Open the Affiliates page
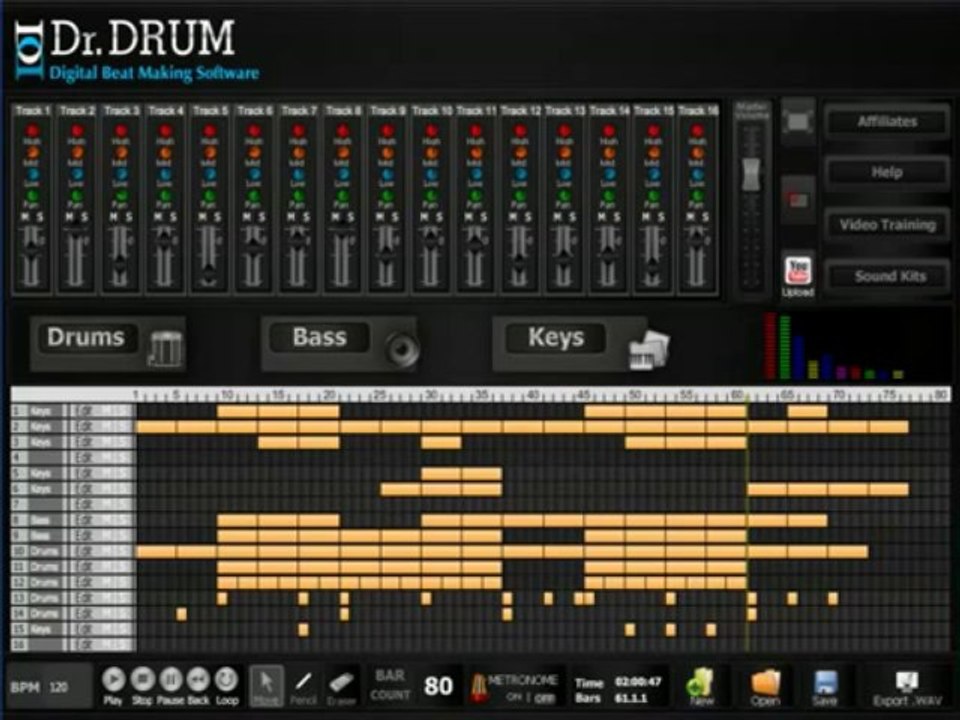Viewport: 960px width, 720px height. tap(887, 121)
